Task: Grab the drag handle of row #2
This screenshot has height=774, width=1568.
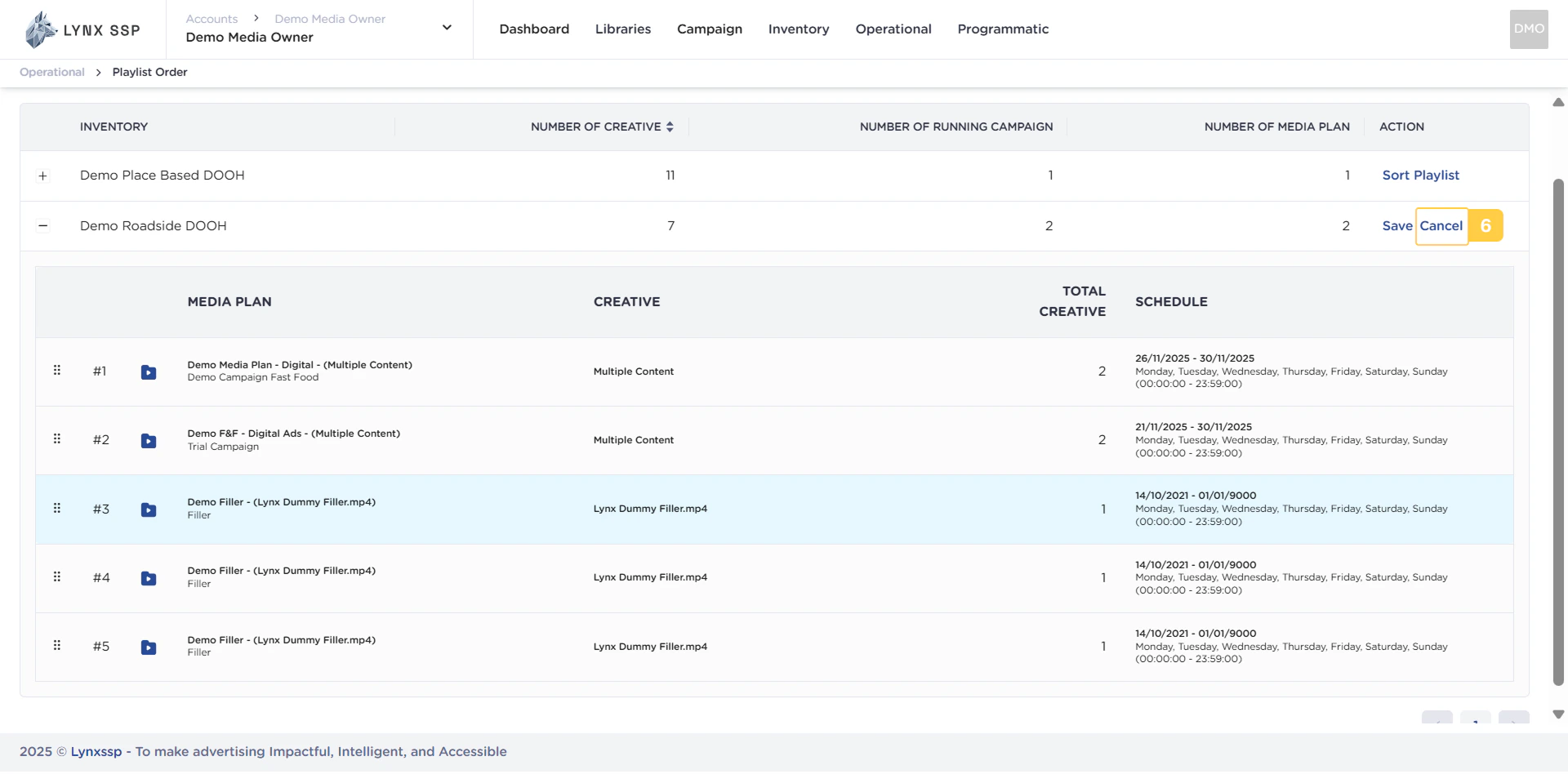Action: [x=57, y=439]
